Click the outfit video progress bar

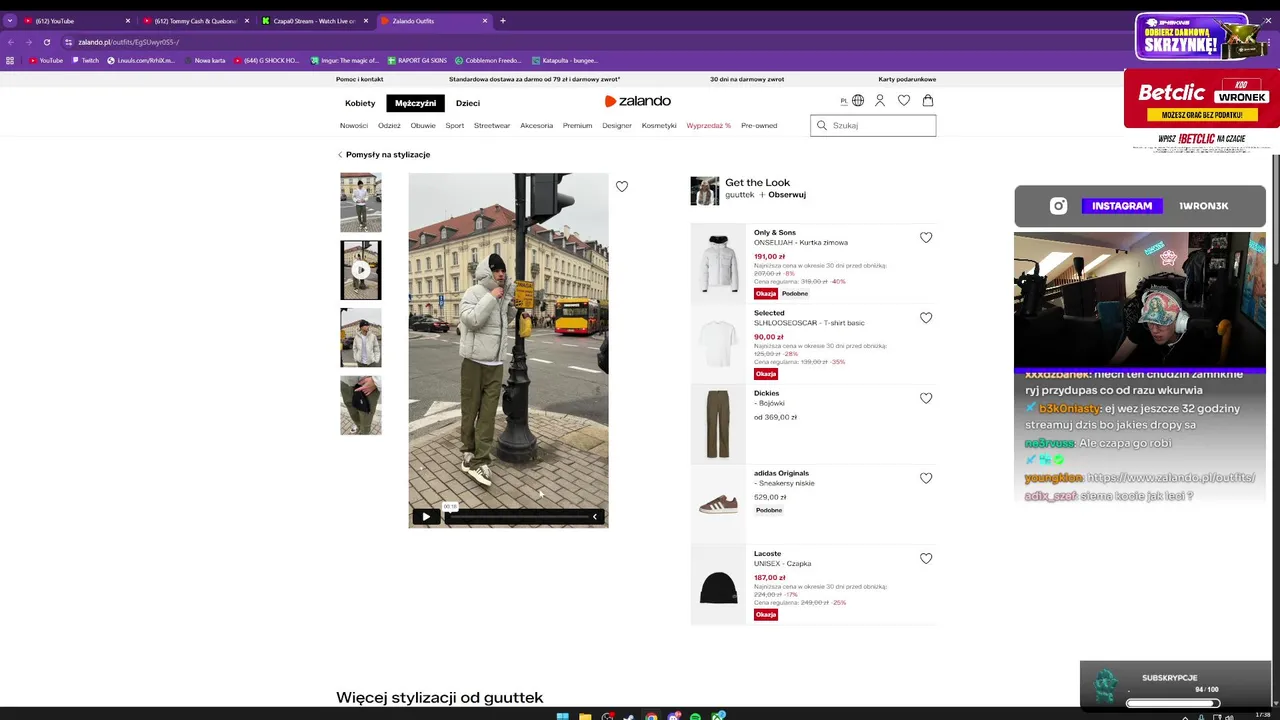click(x=518, y=517)
